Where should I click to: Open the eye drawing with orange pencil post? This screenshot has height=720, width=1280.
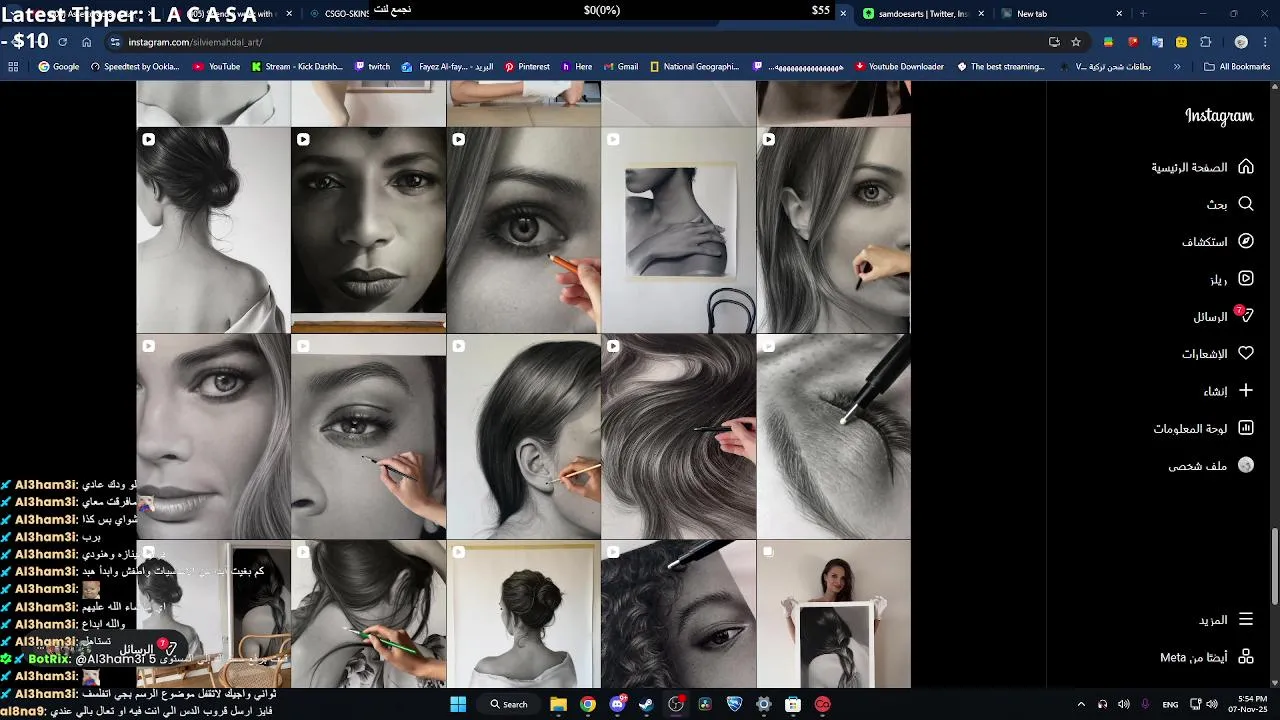(x=523, y=230)
